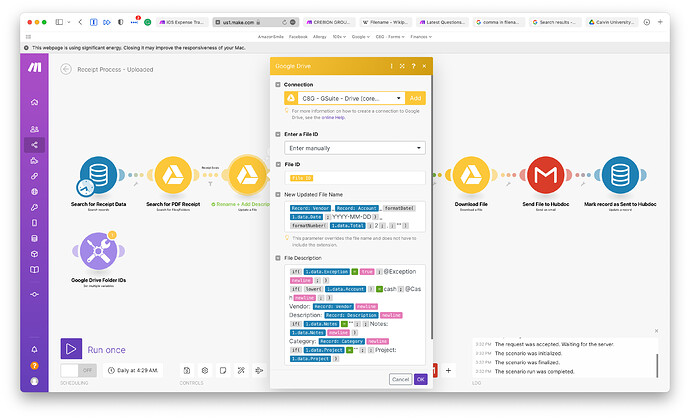The image size is (690, 419).
Task: Select the Search for Receipt Data module
Action: 98,176
